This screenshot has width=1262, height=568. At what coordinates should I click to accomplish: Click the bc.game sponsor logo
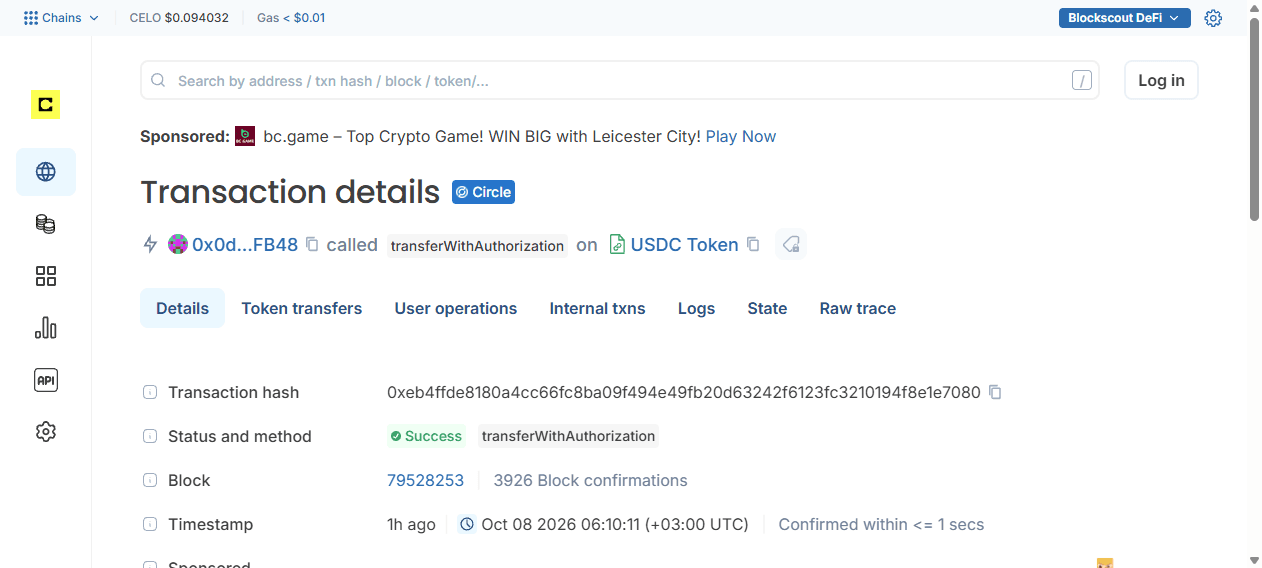[245, 136]
